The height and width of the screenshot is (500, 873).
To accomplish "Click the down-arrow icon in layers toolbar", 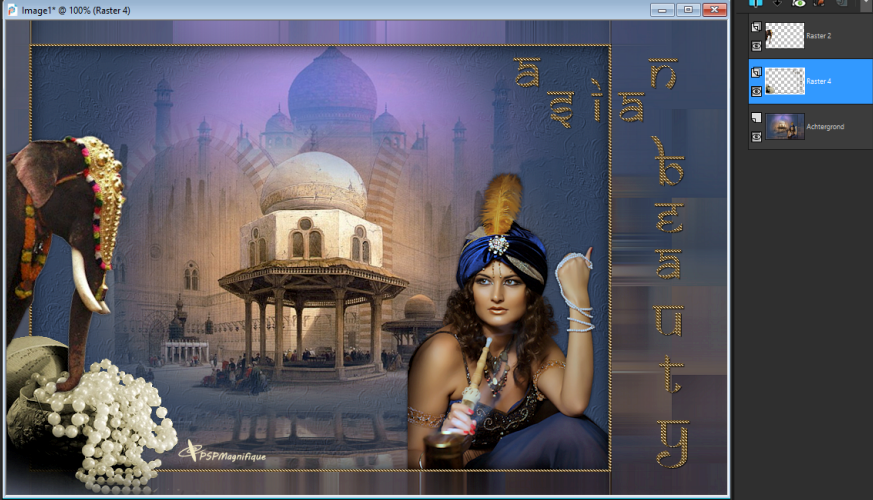I will [x=776, y=4].
